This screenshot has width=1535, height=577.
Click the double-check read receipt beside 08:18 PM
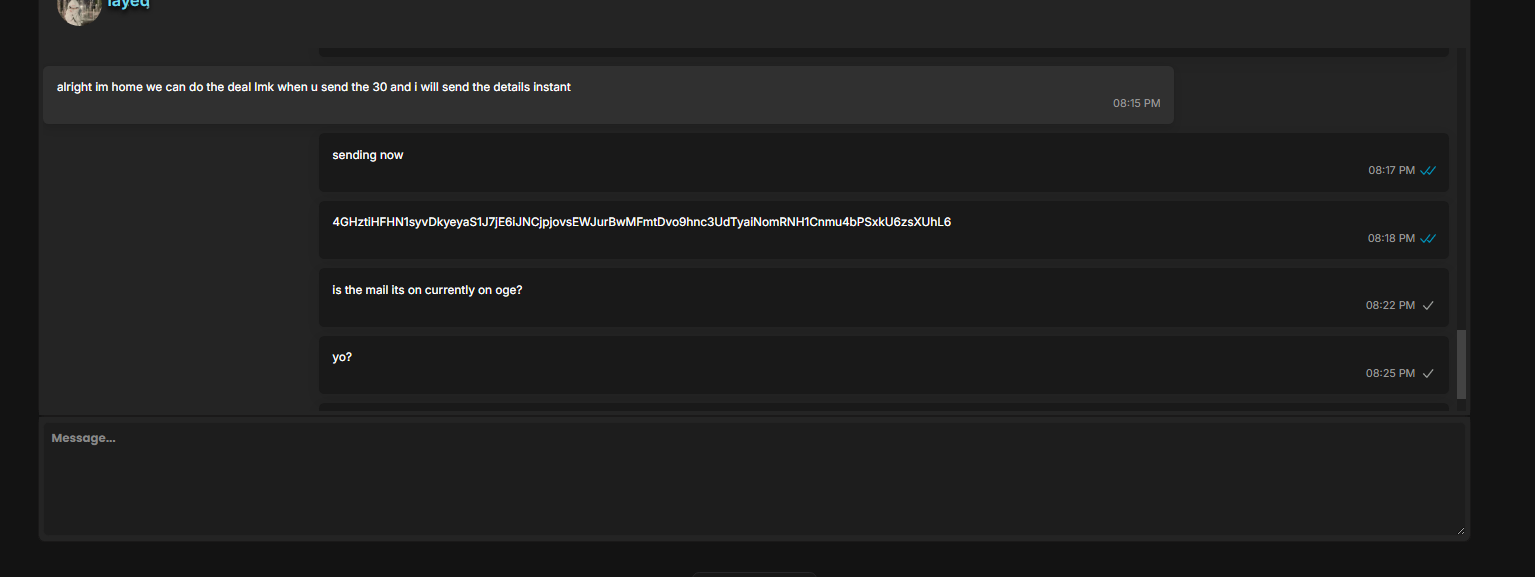click(1428, 239)
